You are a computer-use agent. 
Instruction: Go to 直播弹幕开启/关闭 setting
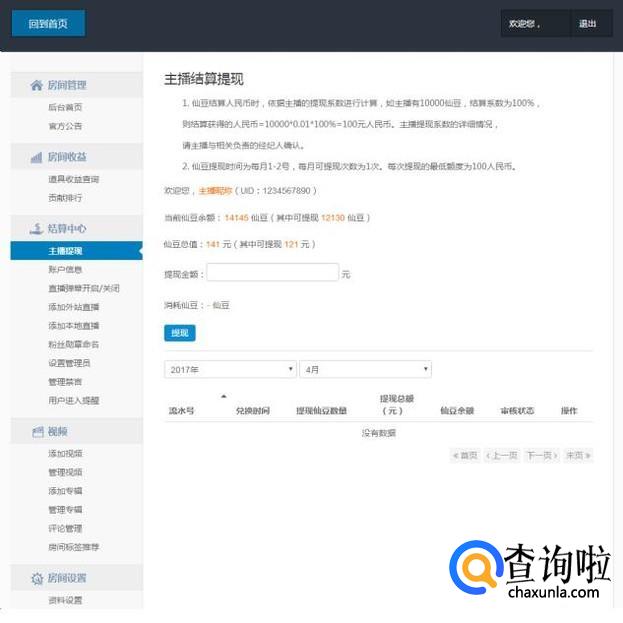(84, 288)
